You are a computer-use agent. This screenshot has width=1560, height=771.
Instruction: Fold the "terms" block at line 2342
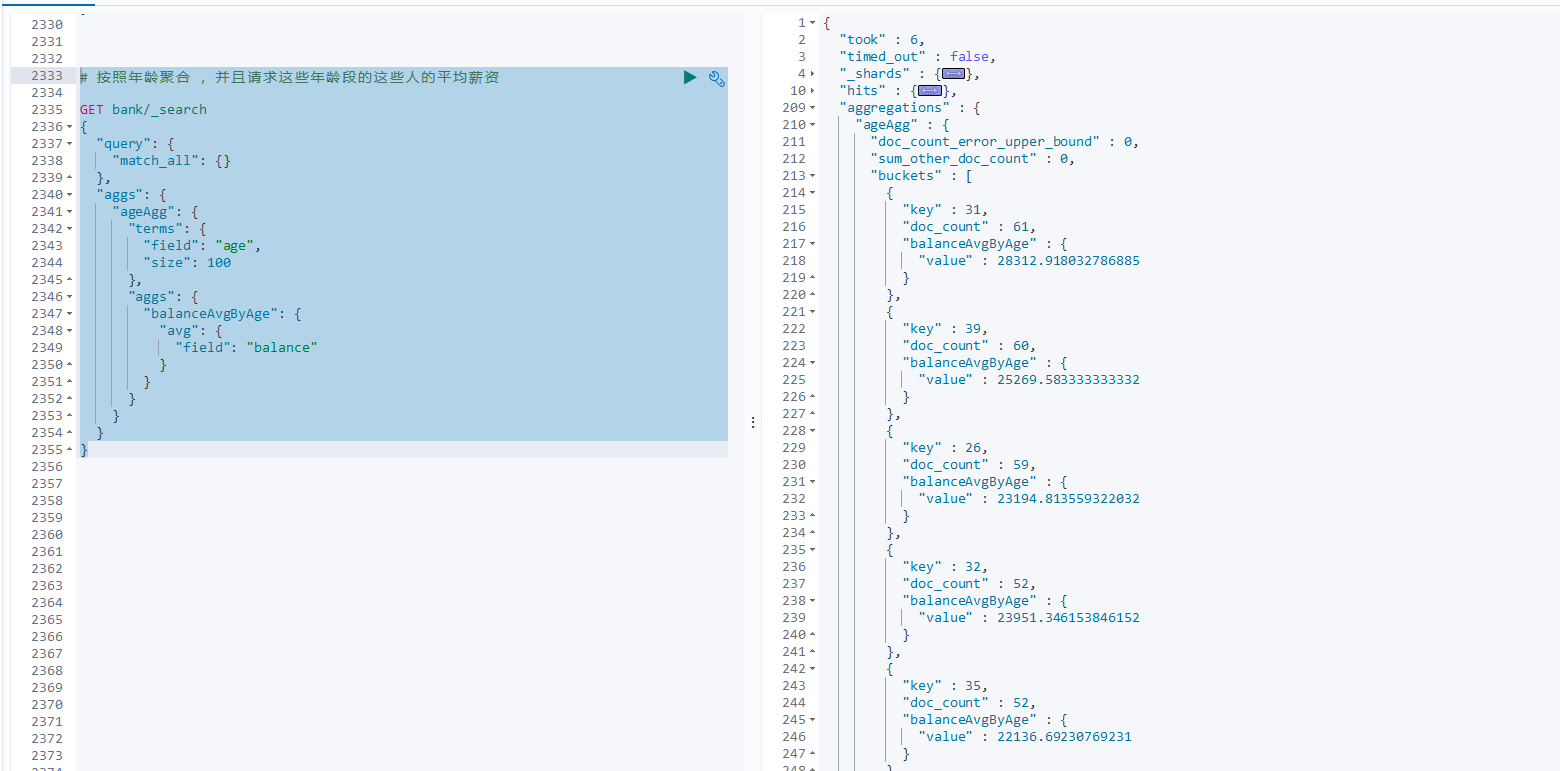point(69,229)
